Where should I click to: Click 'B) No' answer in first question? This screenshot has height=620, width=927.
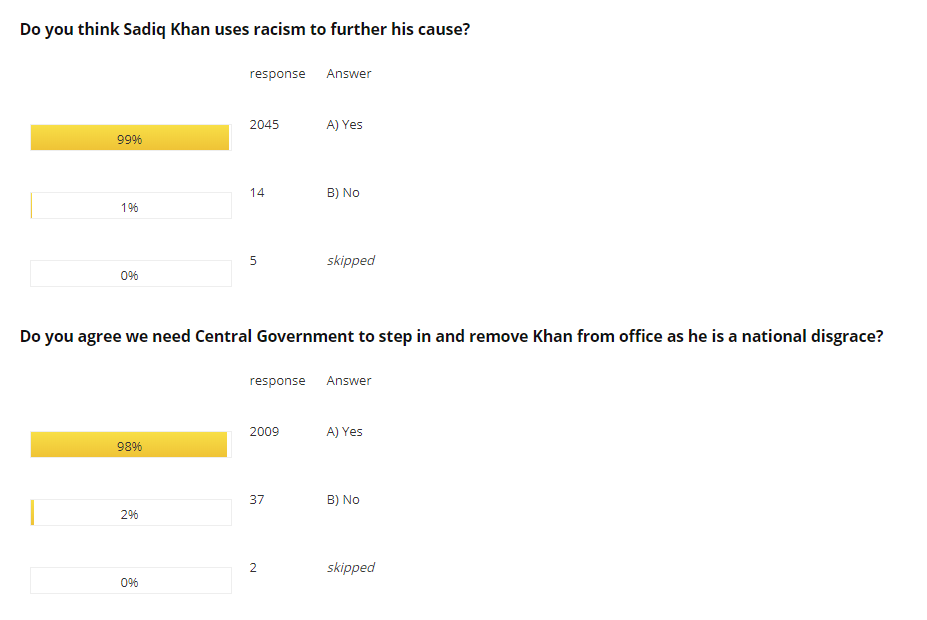click(x=343, y=193)
